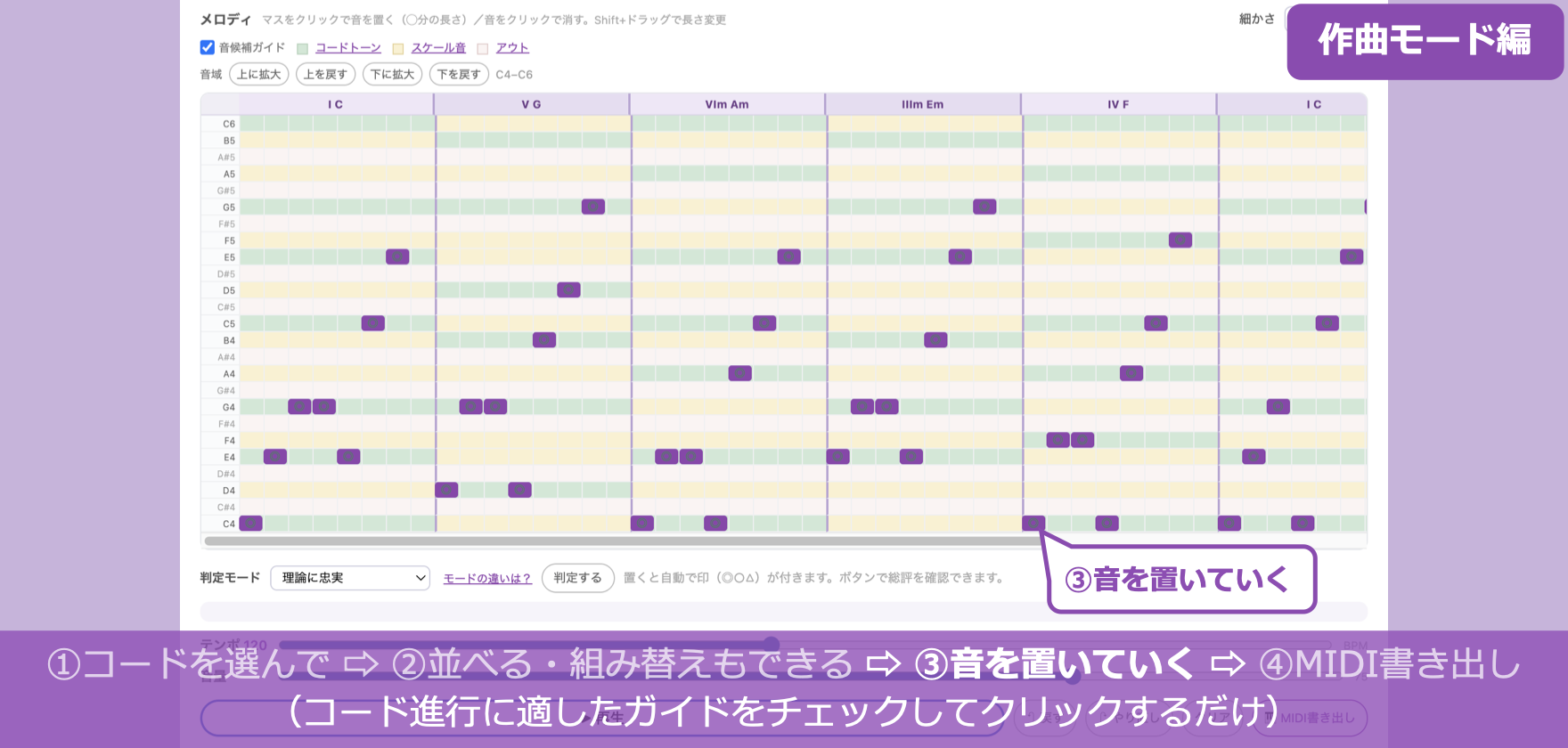Remove the G5 note in the V G bar
This screenshot has width=1568, height=748.
click(x=593, y=207)
